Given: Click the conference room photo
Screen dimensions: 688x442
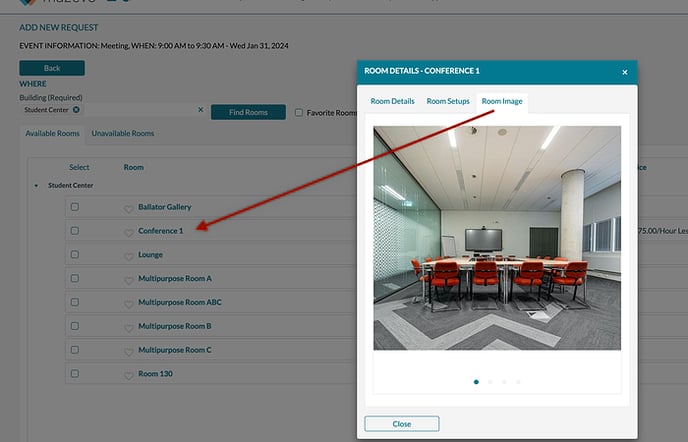Looking at the screenshot, I should click(497, 238).
